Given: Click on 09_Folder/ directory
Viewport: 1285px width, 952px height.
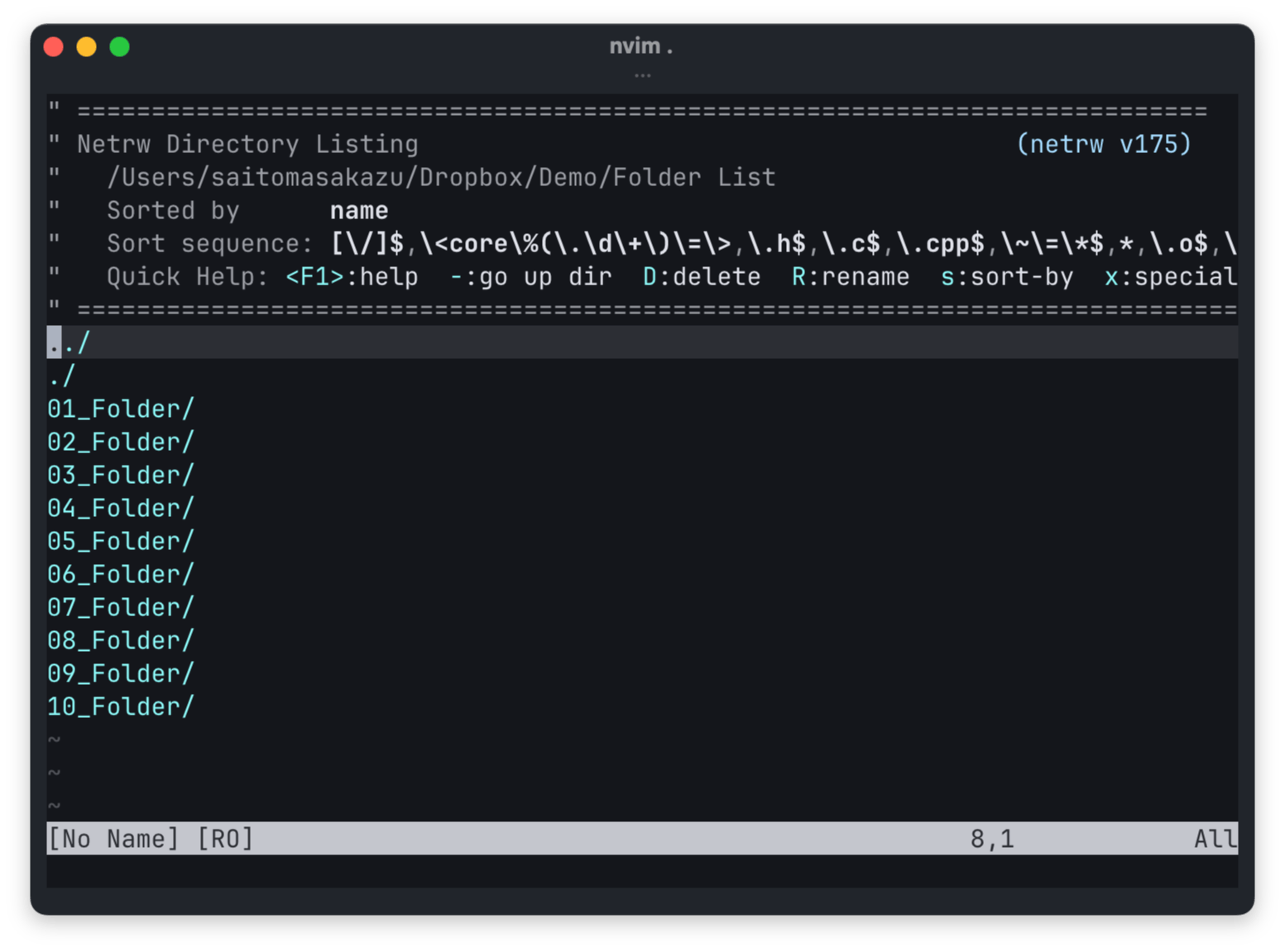Looking at the screenshot, I should click(120, 673).
